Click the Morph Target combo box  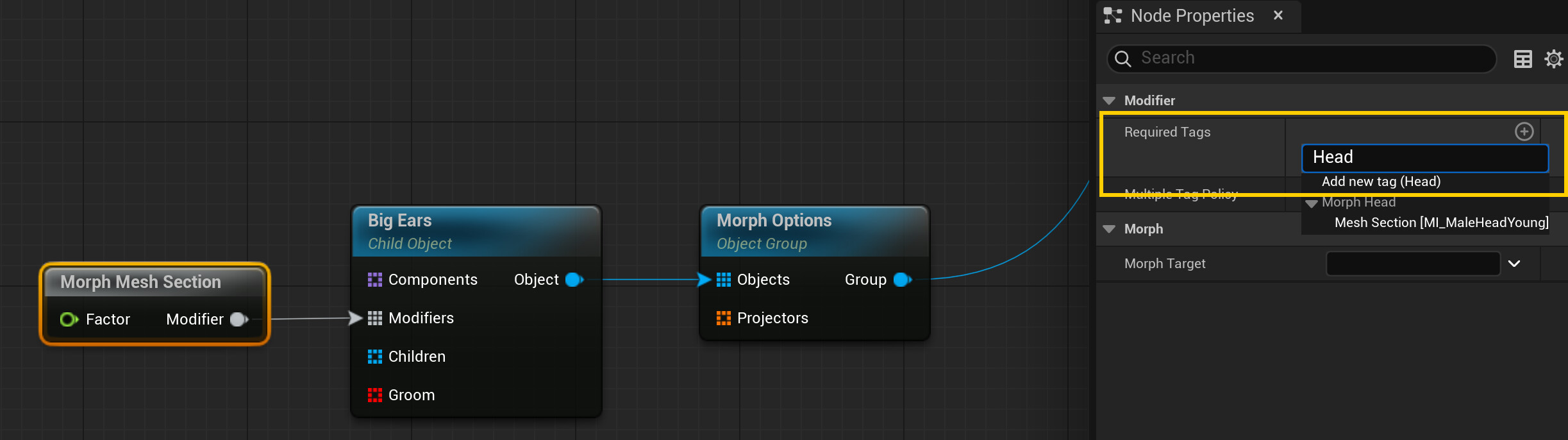pos(1413,264)
